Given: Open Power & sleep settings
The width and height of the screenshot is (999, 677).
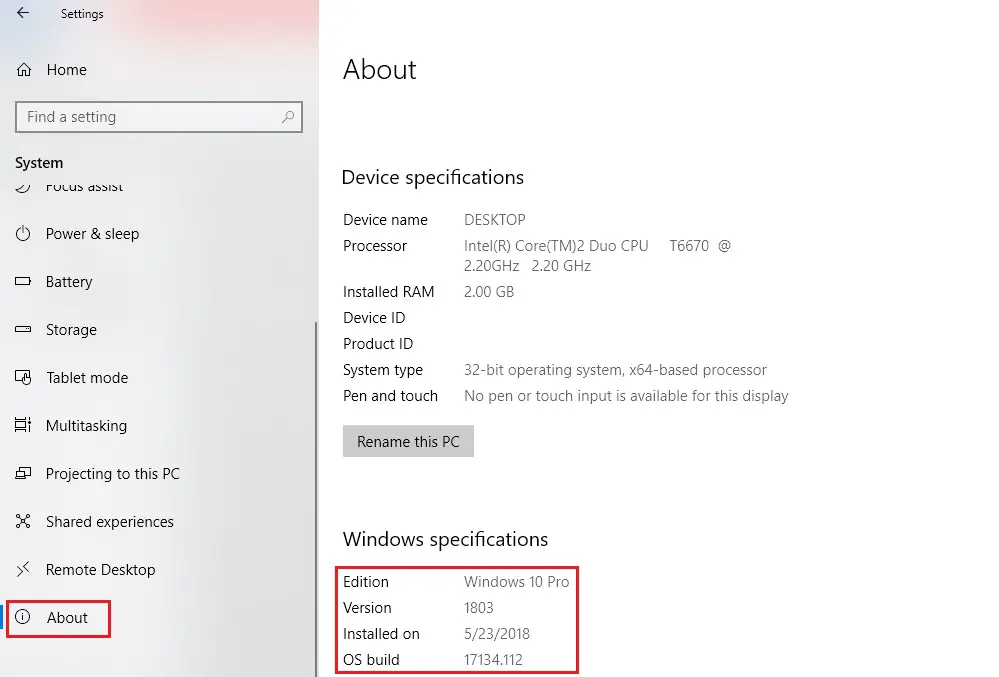Looking at the screenshot, I should [92, 234].
